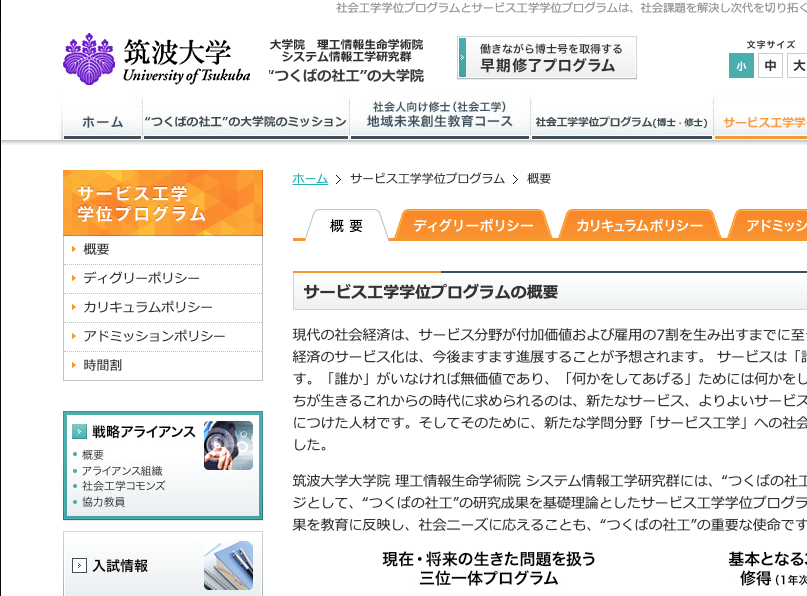
Task: Click the teal arrow icon beside 戦略アライアンス
Action: [79, 431]
